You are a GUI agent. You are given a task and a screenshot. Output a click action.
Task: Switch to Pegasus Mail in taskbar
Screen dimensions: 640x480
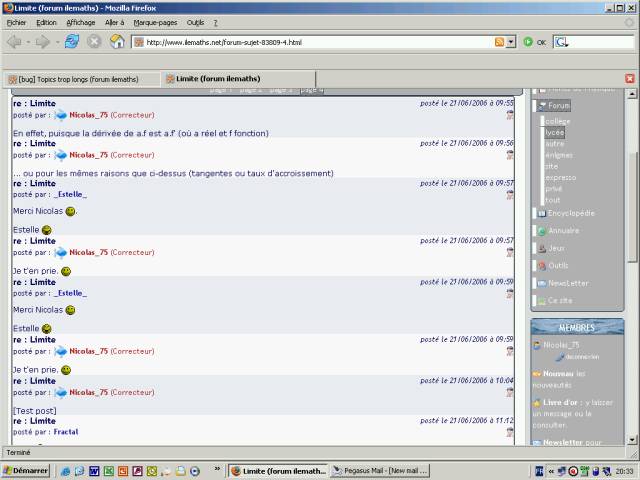[x=379, y=470]
